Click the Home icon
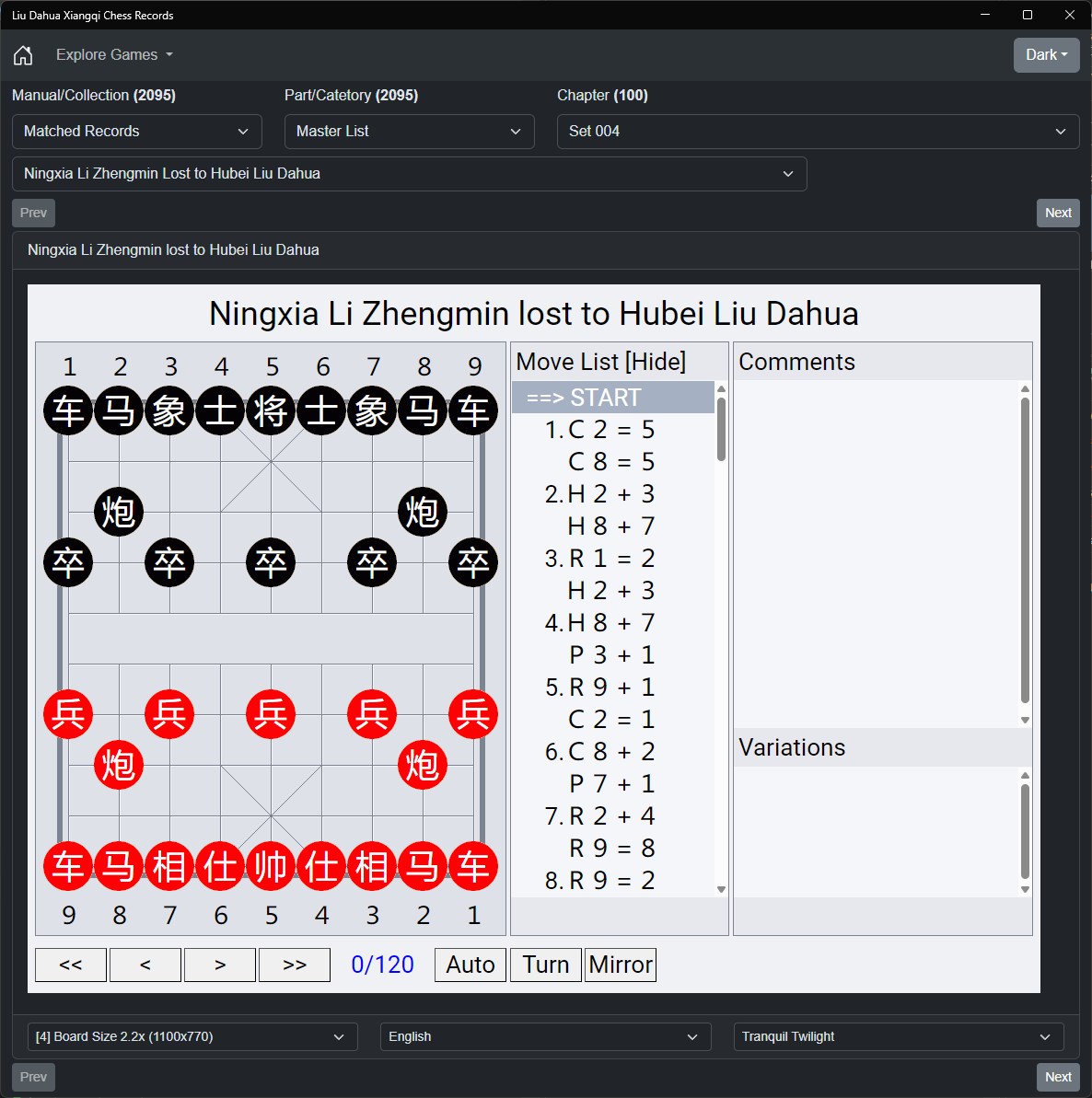The image size is (1092, 1098). (x=23, y=54)
